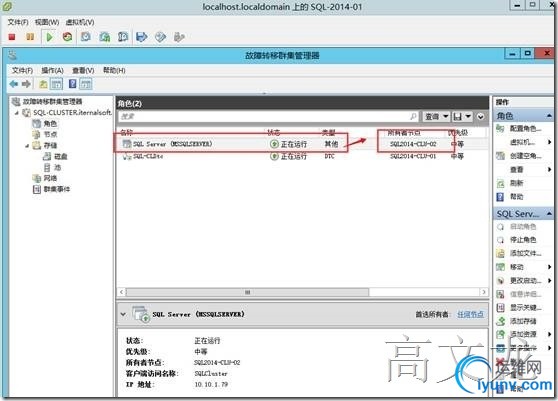The height and width of the screenshot is (401, 558).
Task: Click the greyed USB device icon in VM toolbar
Action: click(x=179, y=37)
